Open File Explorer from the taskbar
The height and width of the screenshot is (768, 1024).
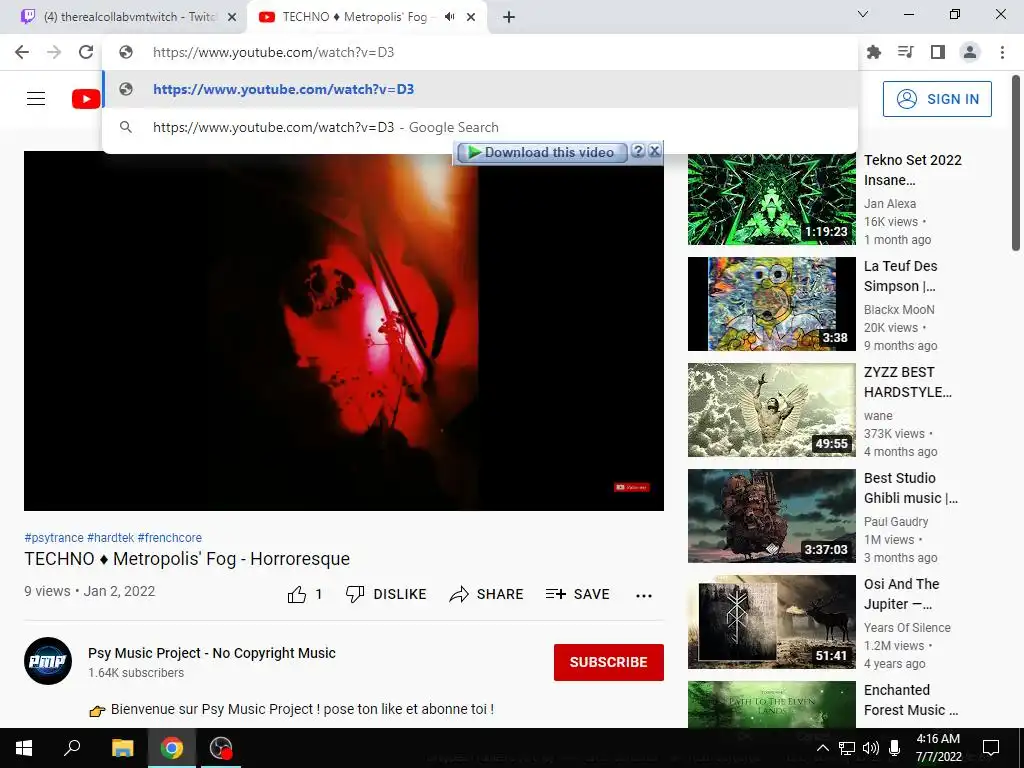[122, 748]
